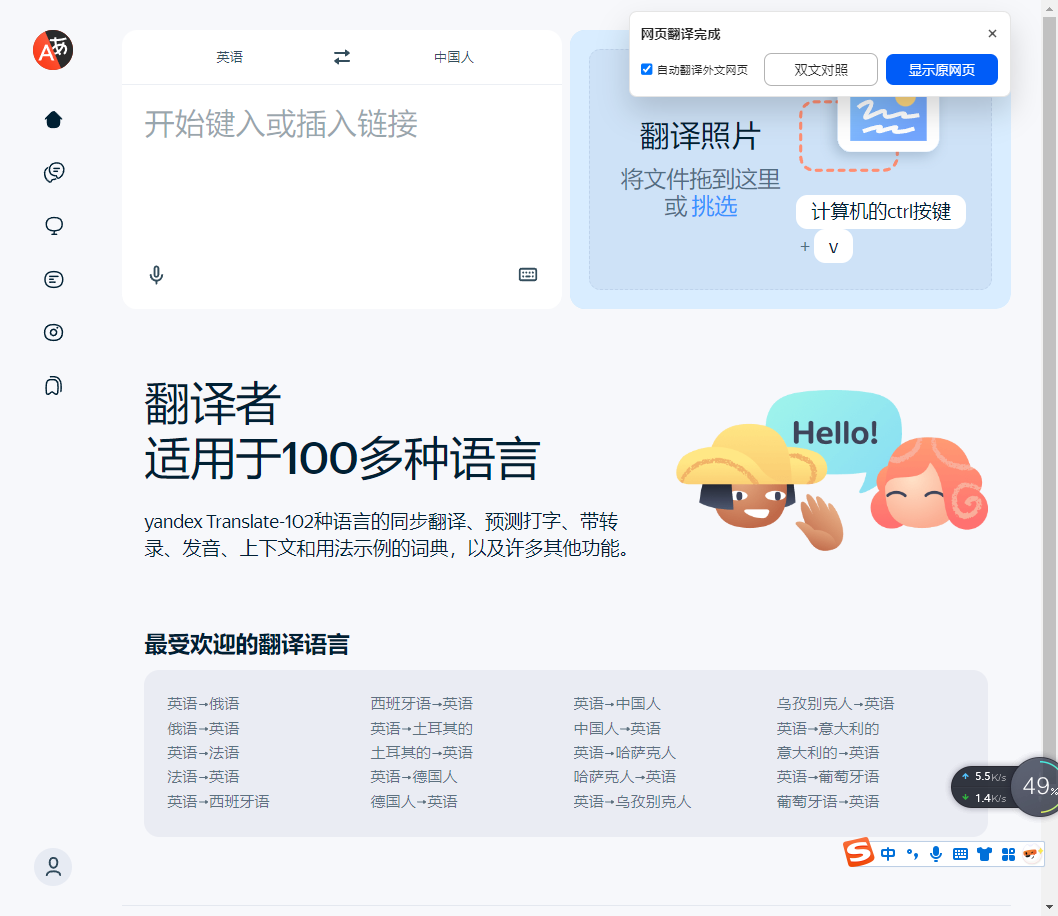Image resolution: width=1058 pixels, height=916 pixels.
Task: Select source language 英语
Action: coord(229,57)
